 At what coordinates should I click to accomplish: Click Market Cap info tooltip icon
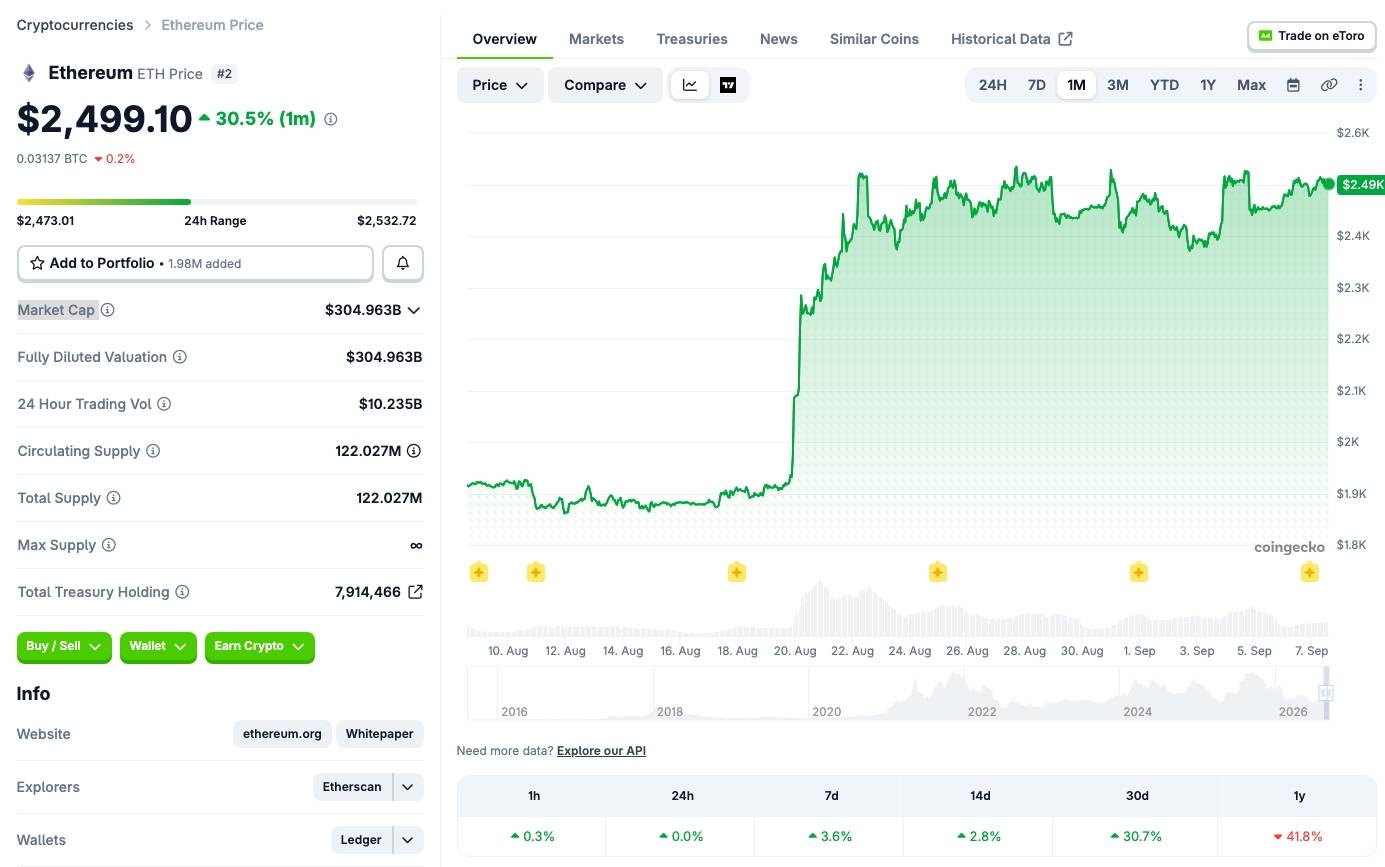(108, 310)
